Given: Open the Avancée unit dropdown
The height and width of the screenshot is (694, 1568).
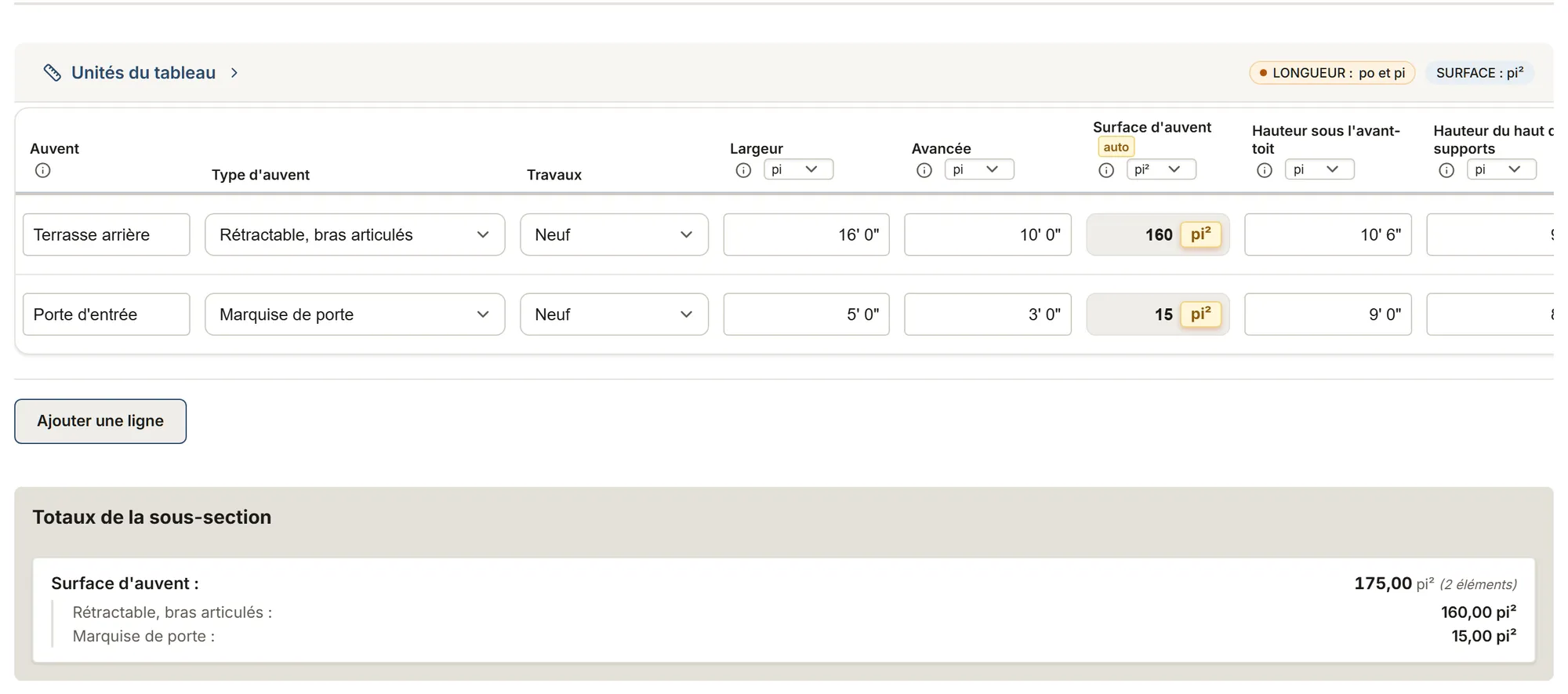Looking at the screenshot, I should (x=979, y=169).
